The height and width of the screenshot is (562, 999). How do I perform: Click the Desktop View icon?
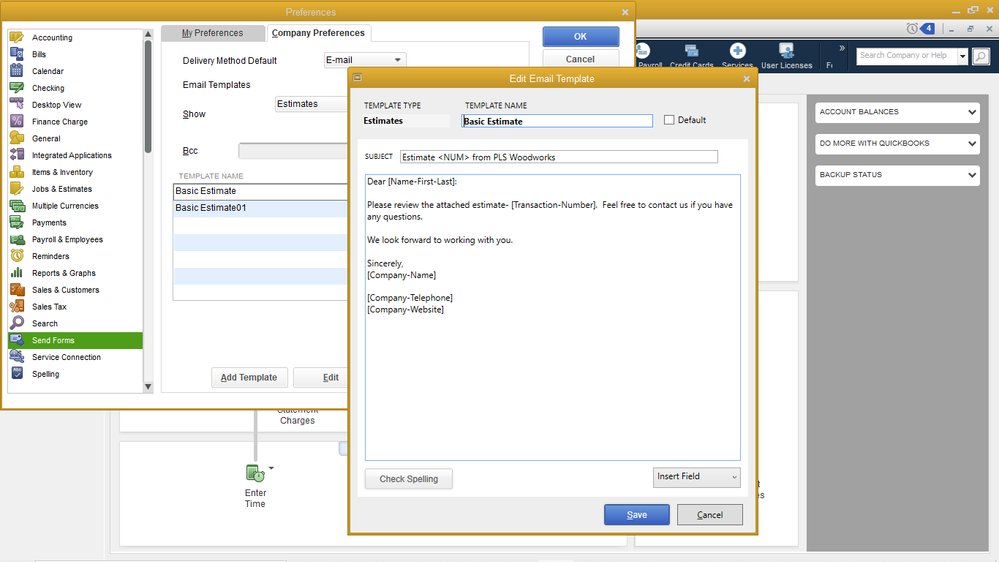(x=17, y=104)
